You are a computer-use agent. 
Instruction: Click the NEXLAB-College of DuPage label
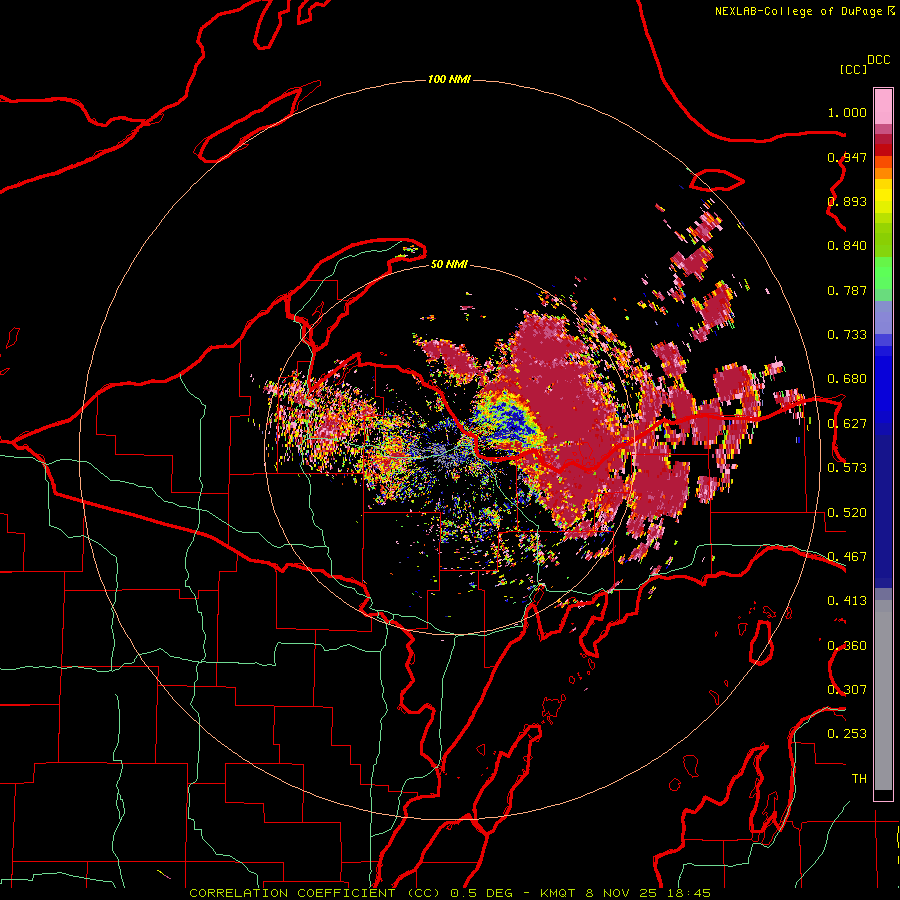click(798, 11)
